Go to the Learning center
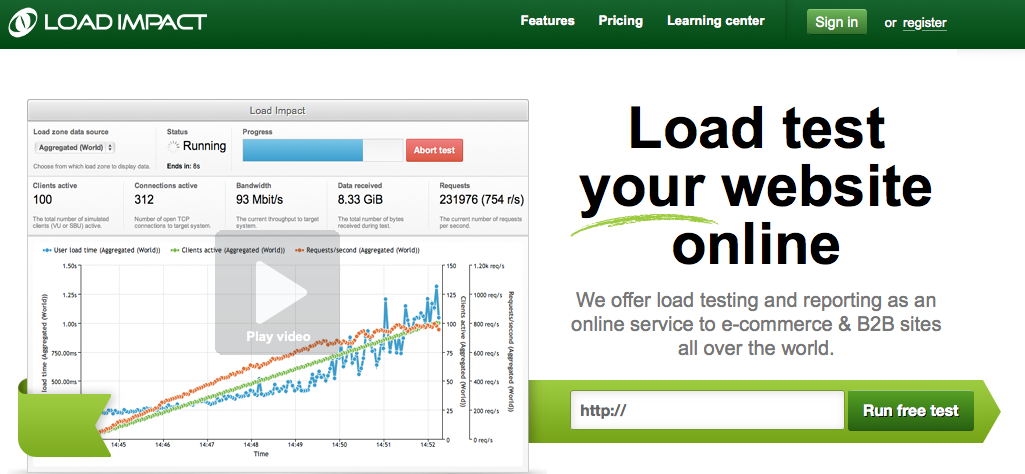The height and width of the screenshot is (474, 1025). [x=715, y=21]
